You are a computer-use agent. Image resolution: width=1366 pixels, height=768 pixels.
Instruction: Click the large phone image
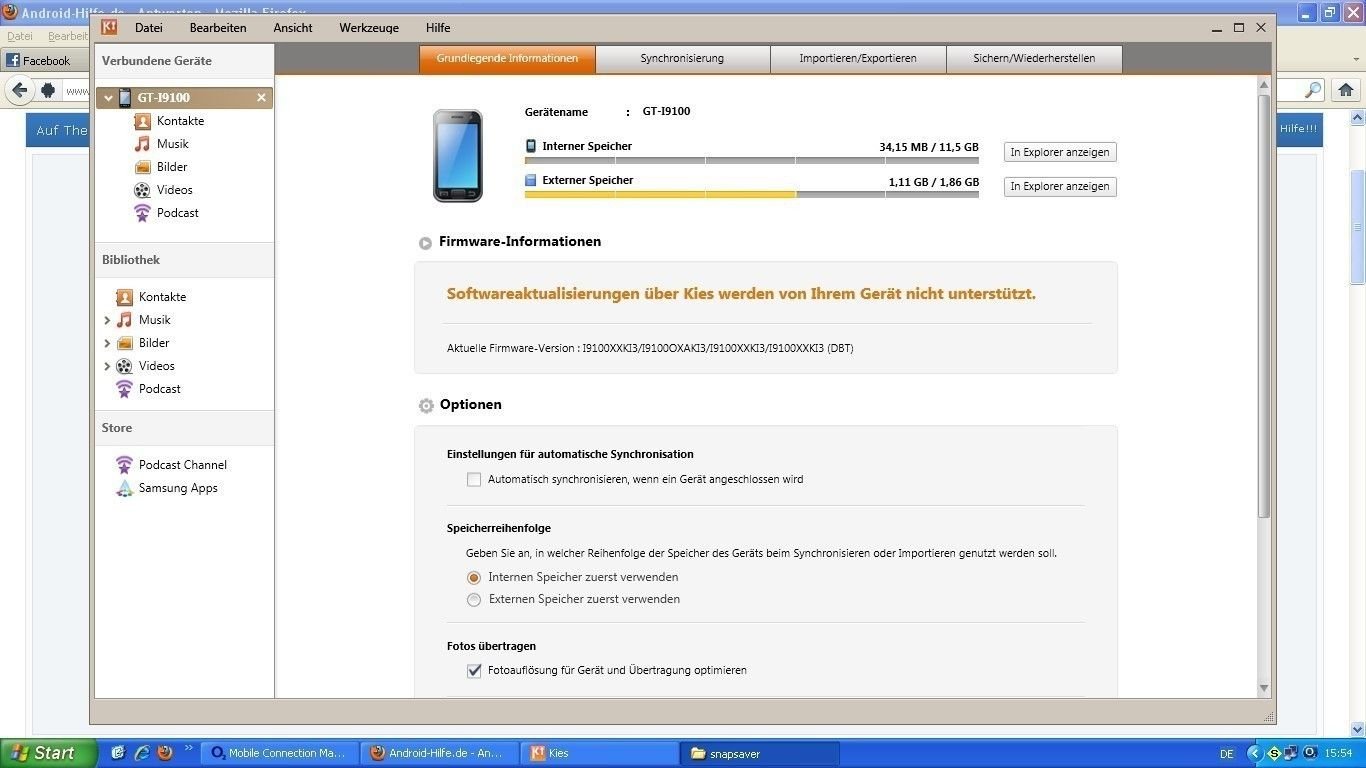click(458, 156)
